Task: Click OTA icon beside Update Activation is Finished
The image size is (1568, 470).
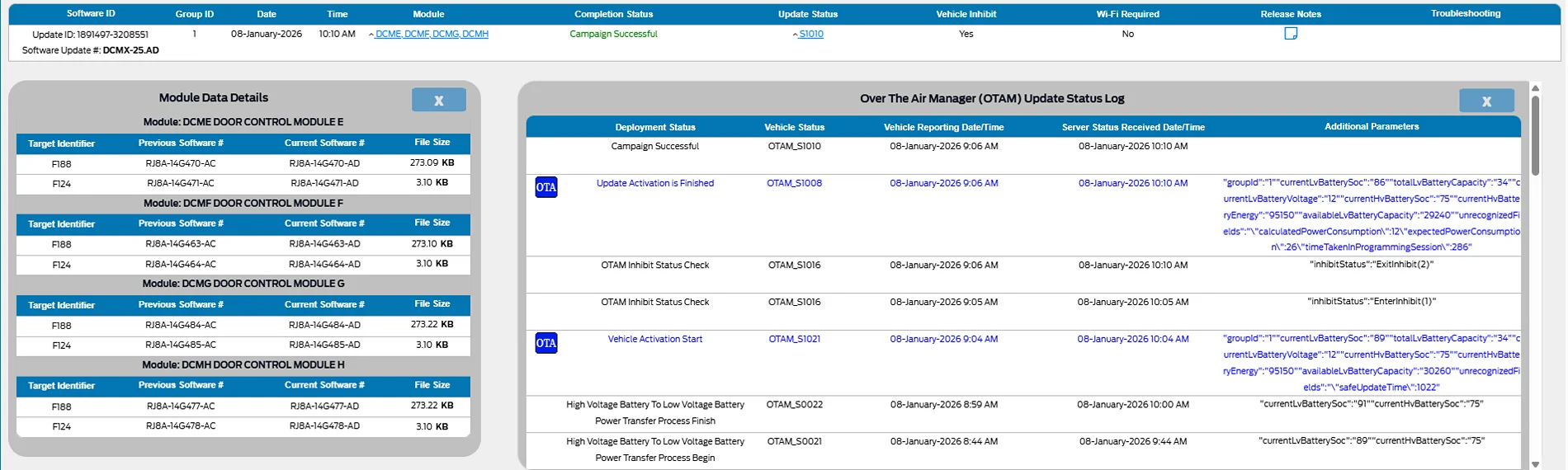Action: coord(546,187)
